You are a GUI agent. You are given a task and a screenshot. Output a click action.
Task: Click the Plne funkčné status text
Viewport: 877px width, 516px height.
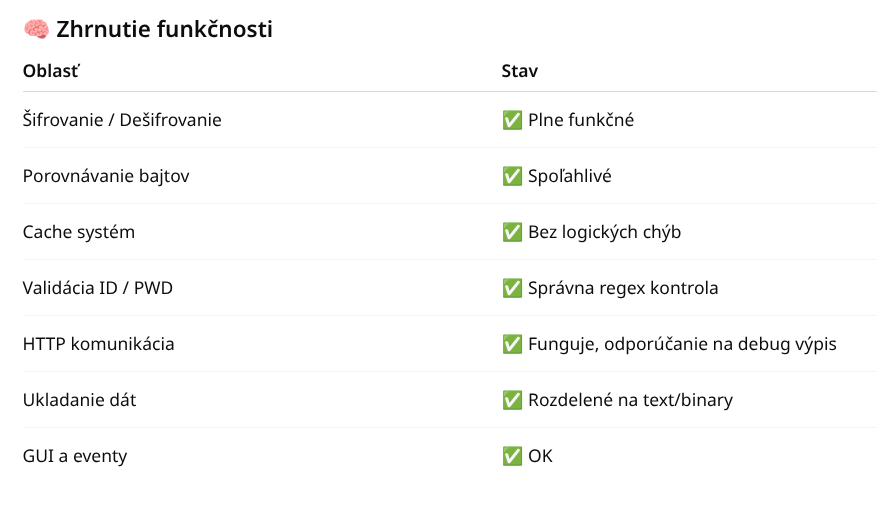[x=581, y=120]
